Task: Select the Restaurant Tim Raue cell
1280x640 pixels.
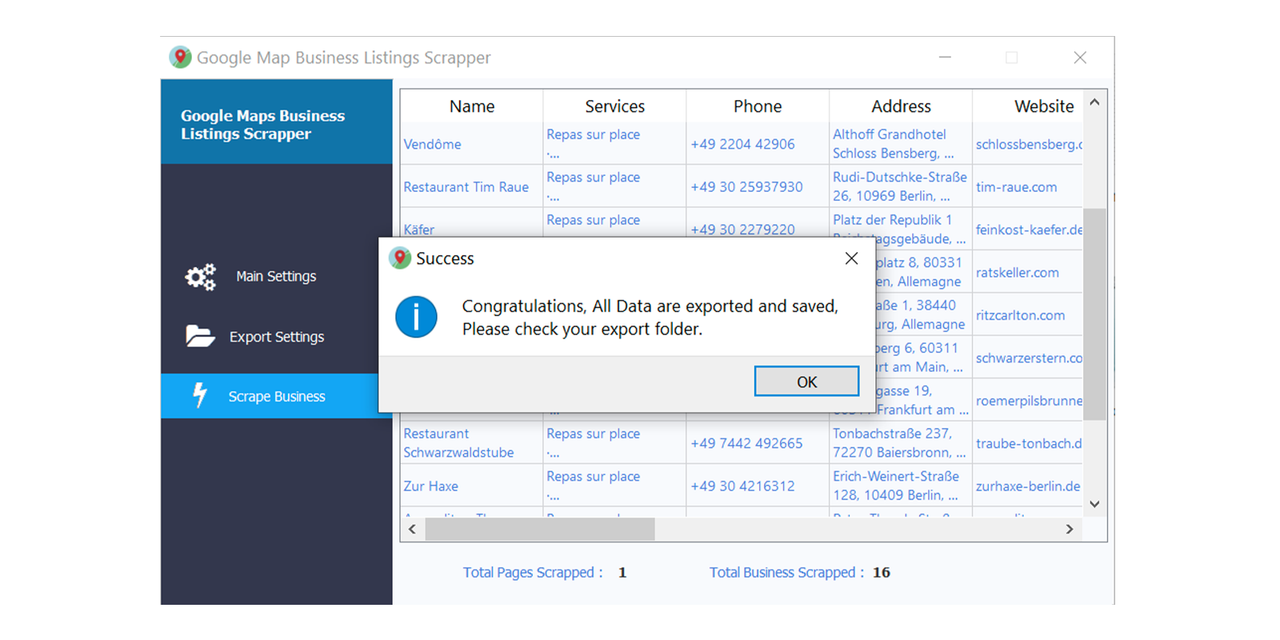Action: 472,187
